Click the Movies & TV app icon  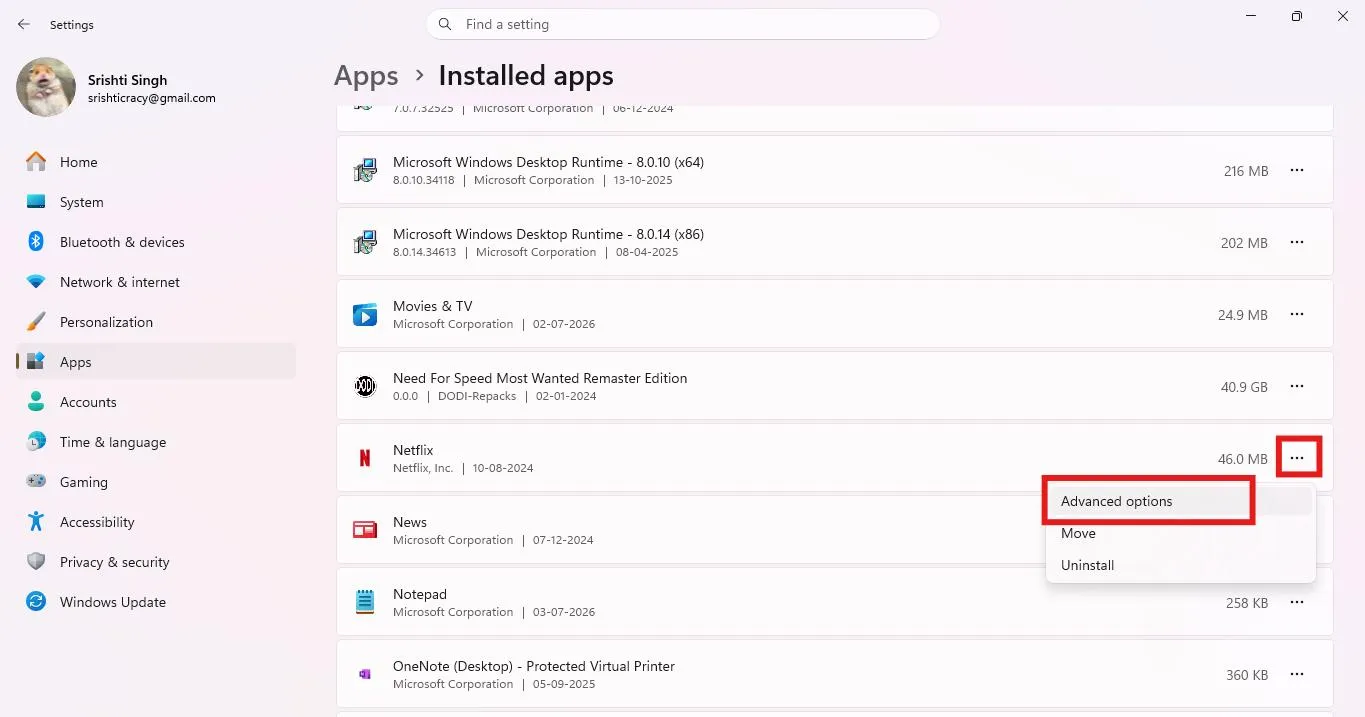tap(365, 314)
